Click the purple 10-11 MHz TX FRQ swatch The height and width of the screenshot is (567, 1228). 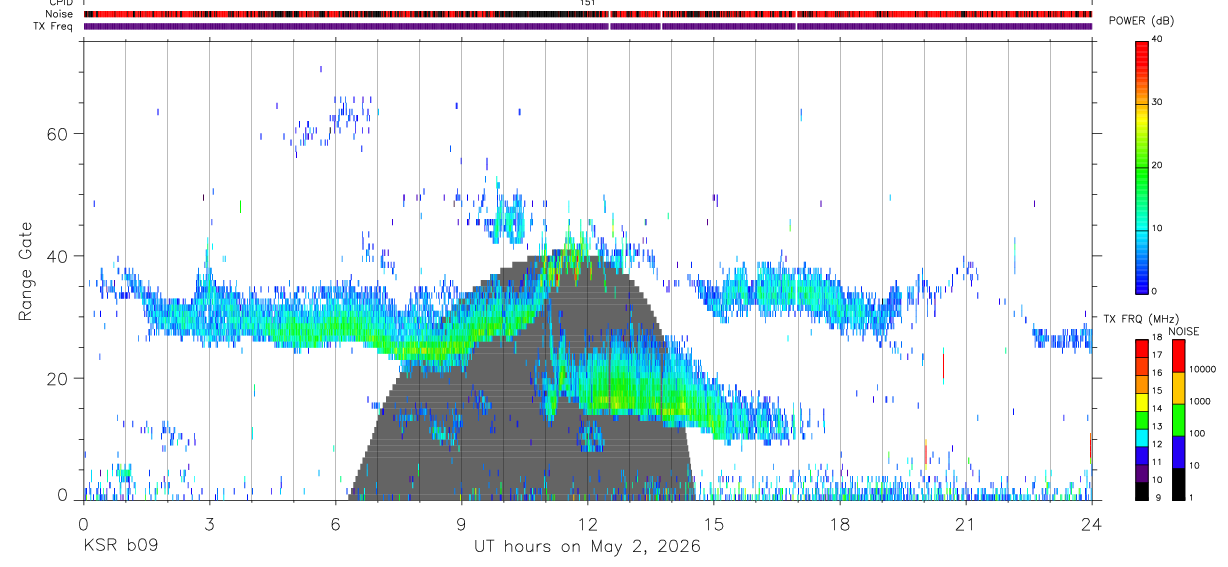[x=1141, y=473]
